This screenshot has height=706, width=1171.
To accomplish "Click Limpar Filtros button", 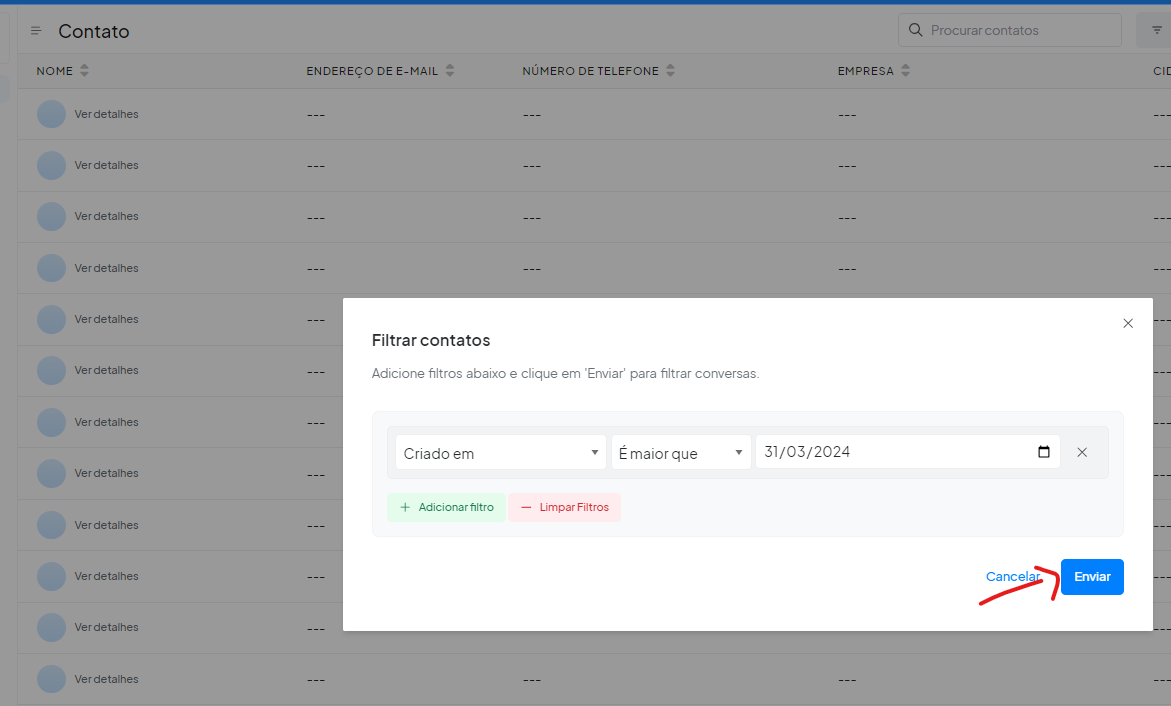I will coord(565,507).
